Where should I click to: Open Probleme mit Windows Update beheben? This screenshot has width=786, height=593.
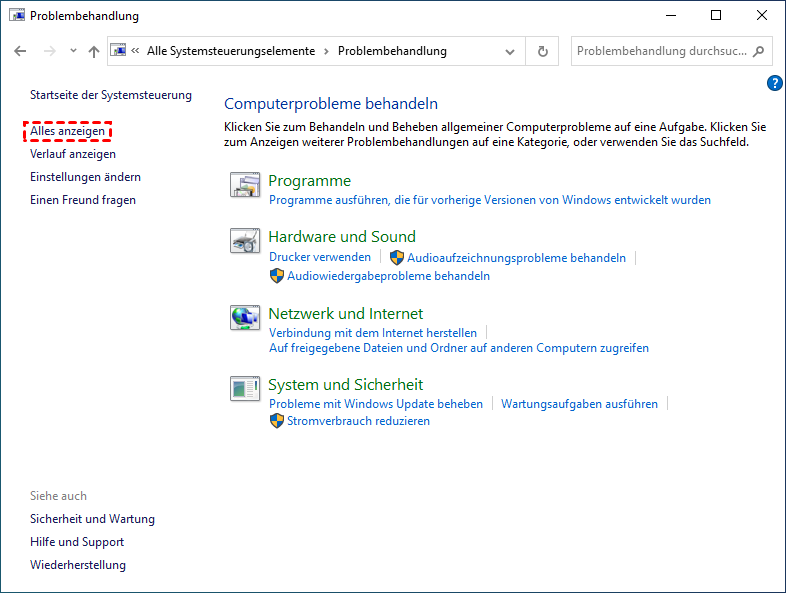[376, 404]
